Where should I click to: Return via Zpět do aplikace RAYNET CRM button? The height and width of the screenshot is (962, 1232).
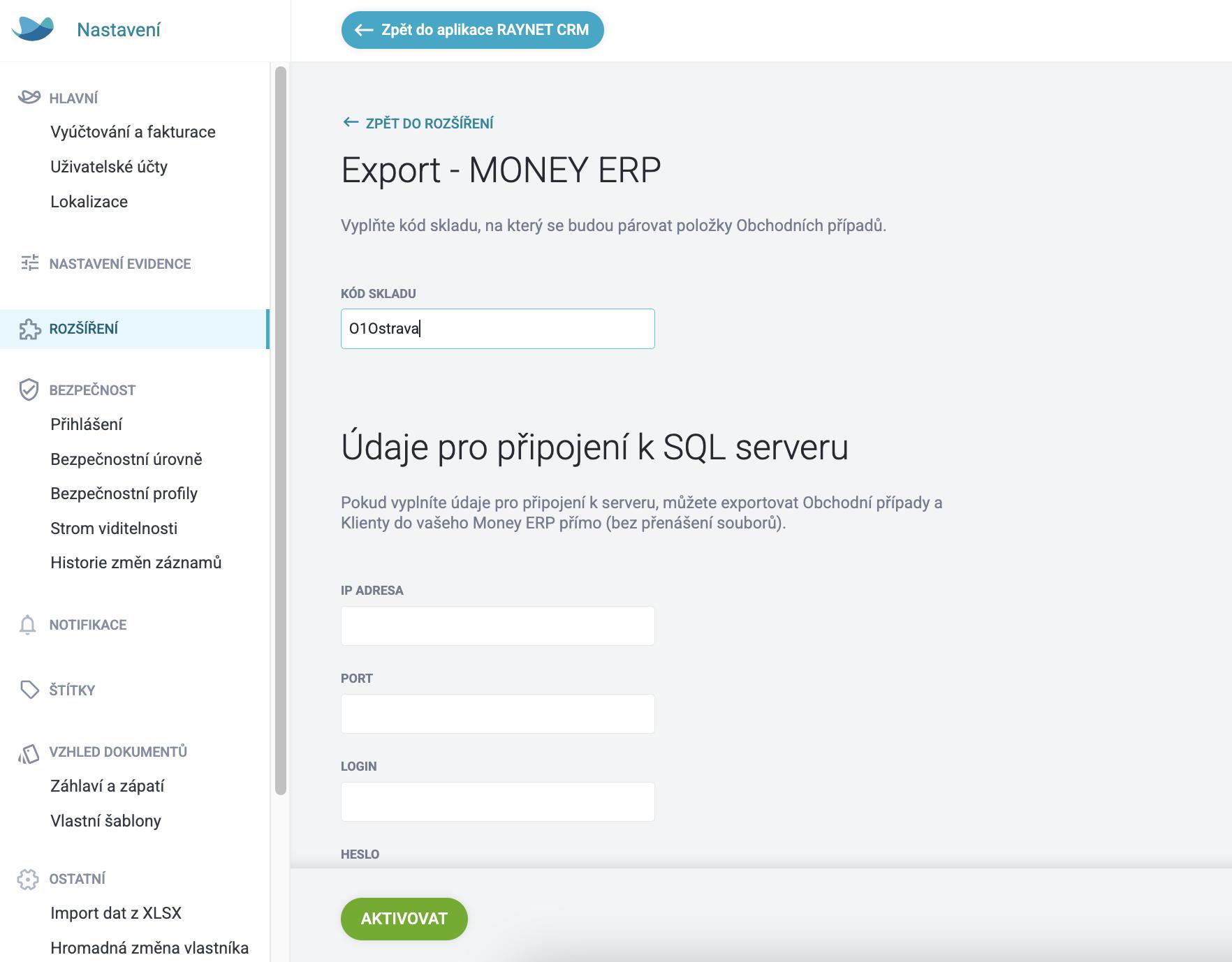click(472, 30)
